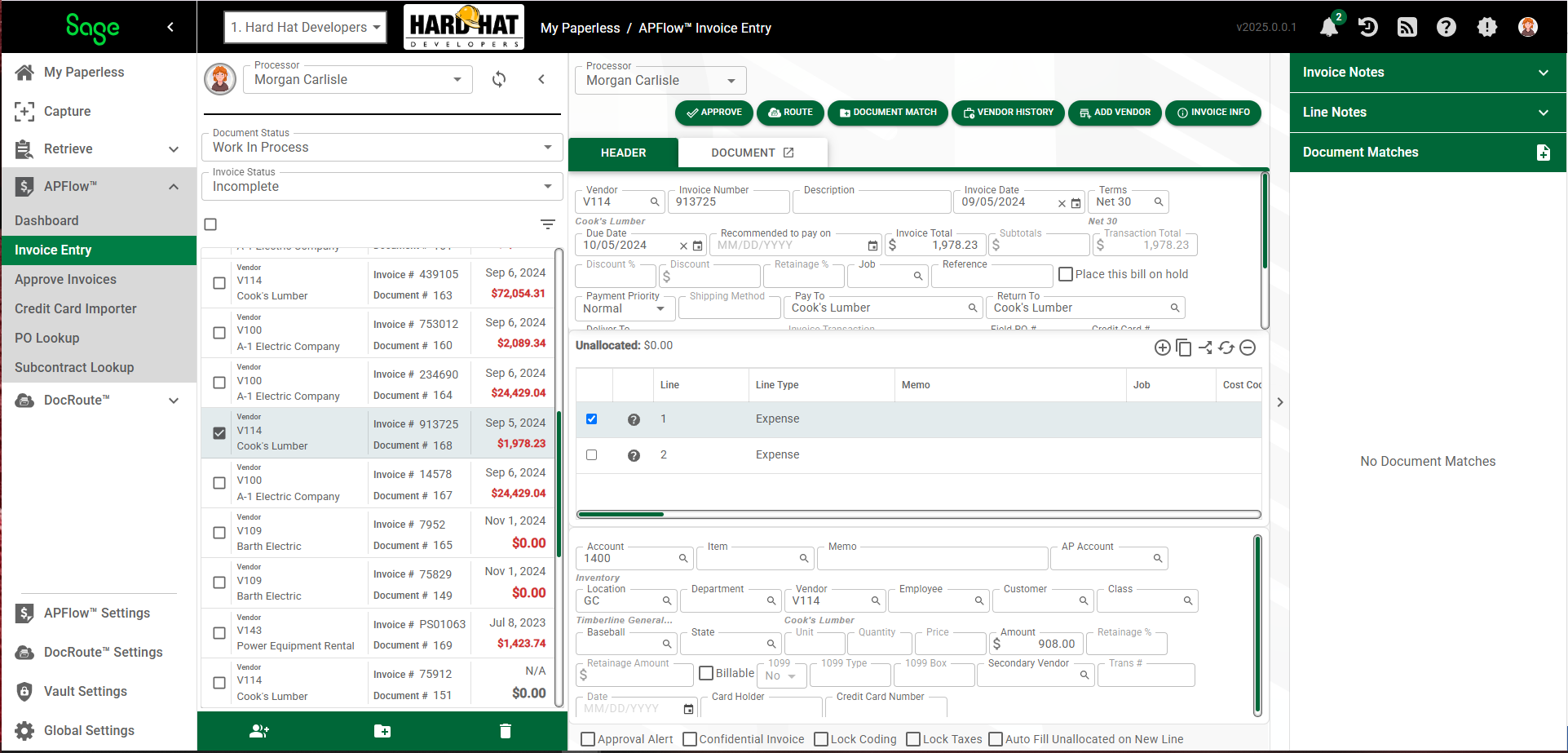Open PO Lookup in sidebar

click(x=46, y=338)
